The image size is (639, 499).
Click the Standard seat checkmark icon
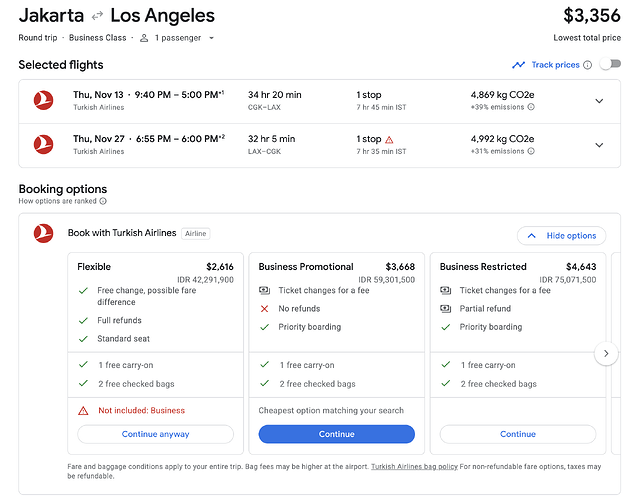[x=83, y=339]
